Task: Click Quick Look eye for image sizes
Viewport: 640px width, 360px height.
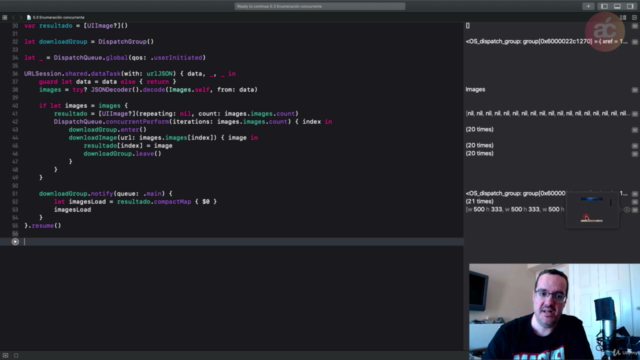Action: [627, 209]
